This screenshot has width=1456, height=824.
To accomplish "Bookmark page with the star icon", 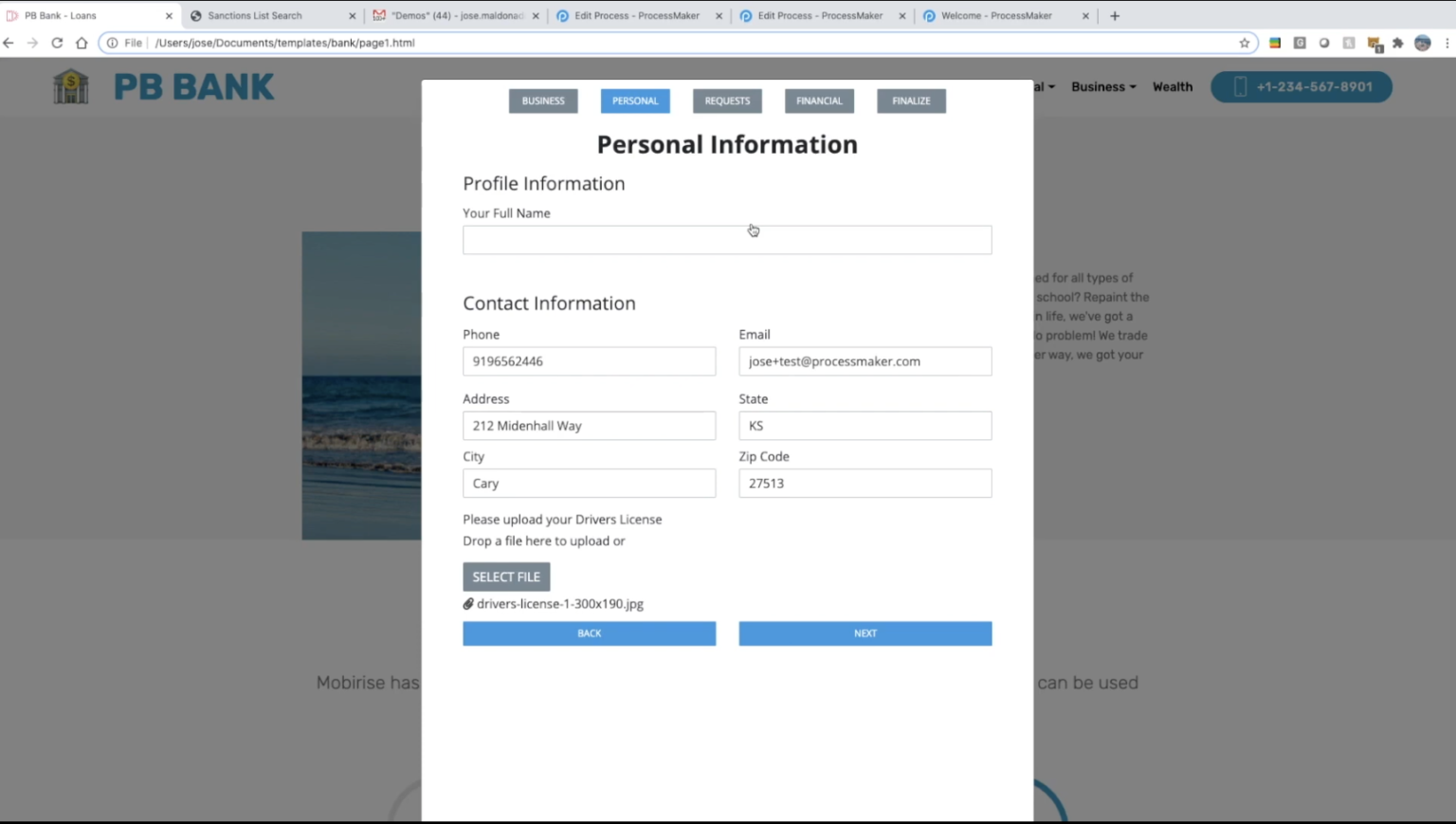I will (1244, 43).
